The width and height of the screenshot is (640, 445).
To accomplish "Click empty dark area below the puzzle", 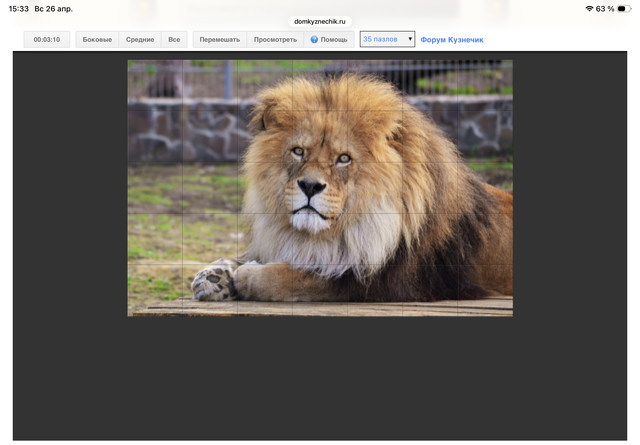I will [x=320, y=380].
